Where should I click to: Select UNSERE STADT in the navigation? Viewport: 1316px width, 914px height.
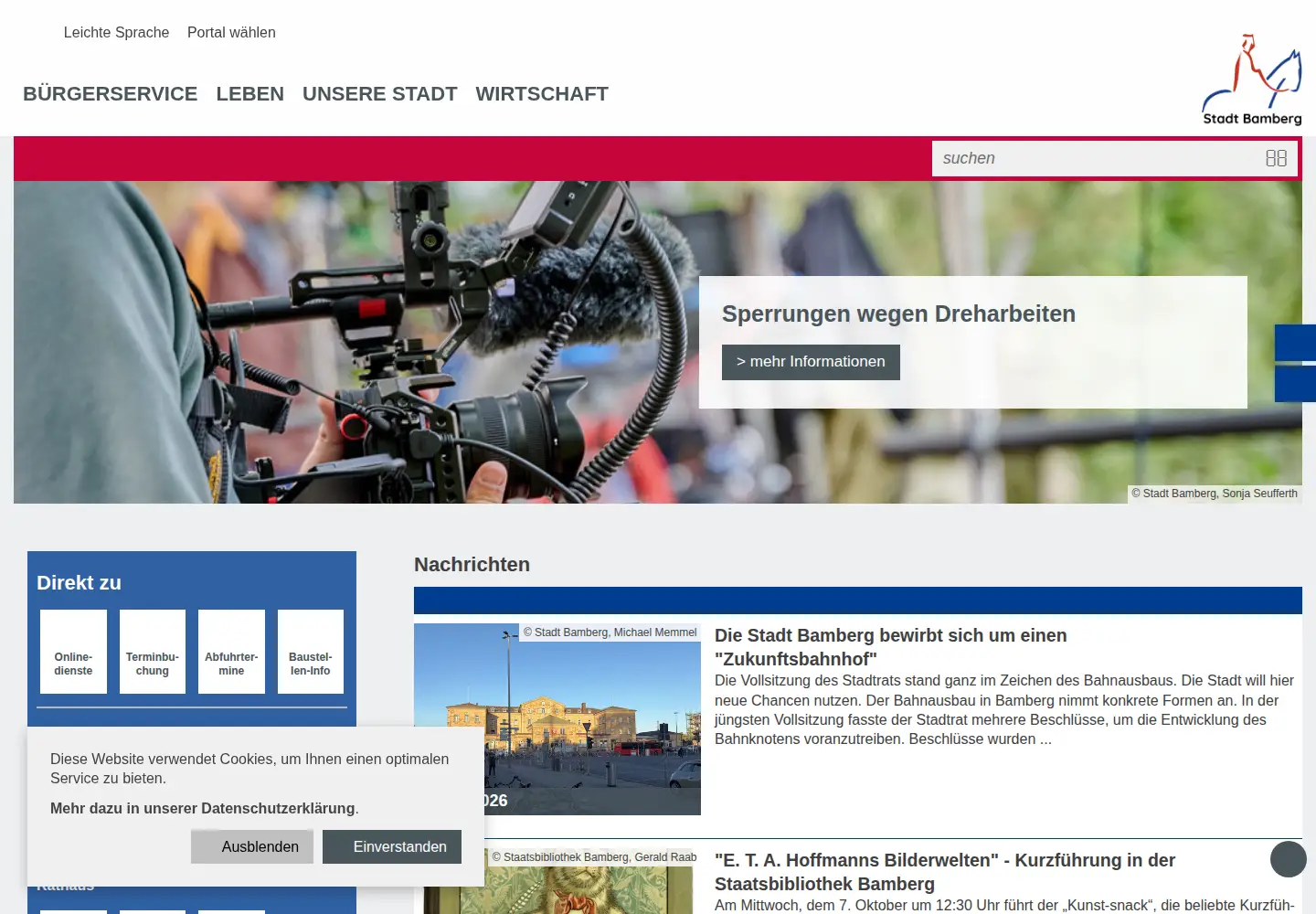coord(380,94)
